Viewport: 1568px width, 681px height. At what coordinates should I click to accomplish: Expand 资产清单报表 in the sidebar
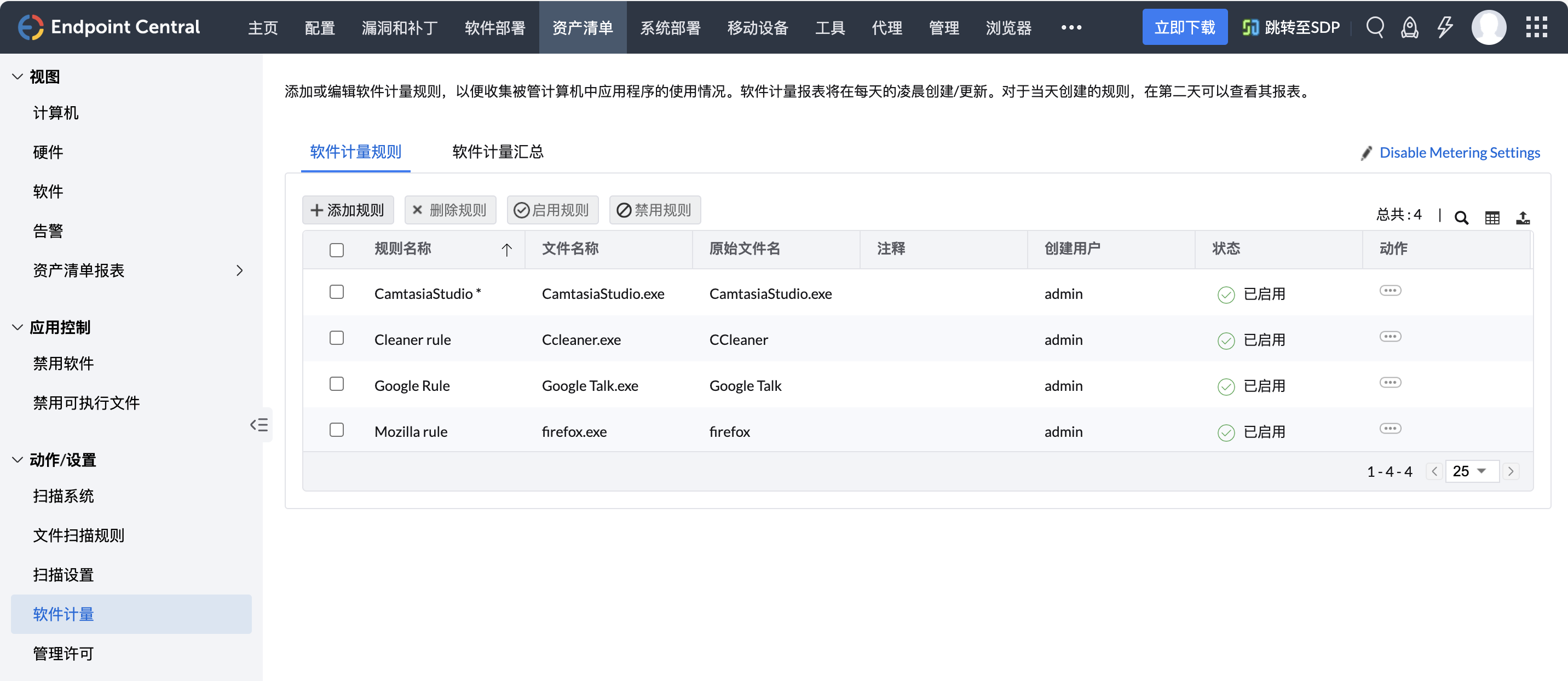click(x=239, y=270)
